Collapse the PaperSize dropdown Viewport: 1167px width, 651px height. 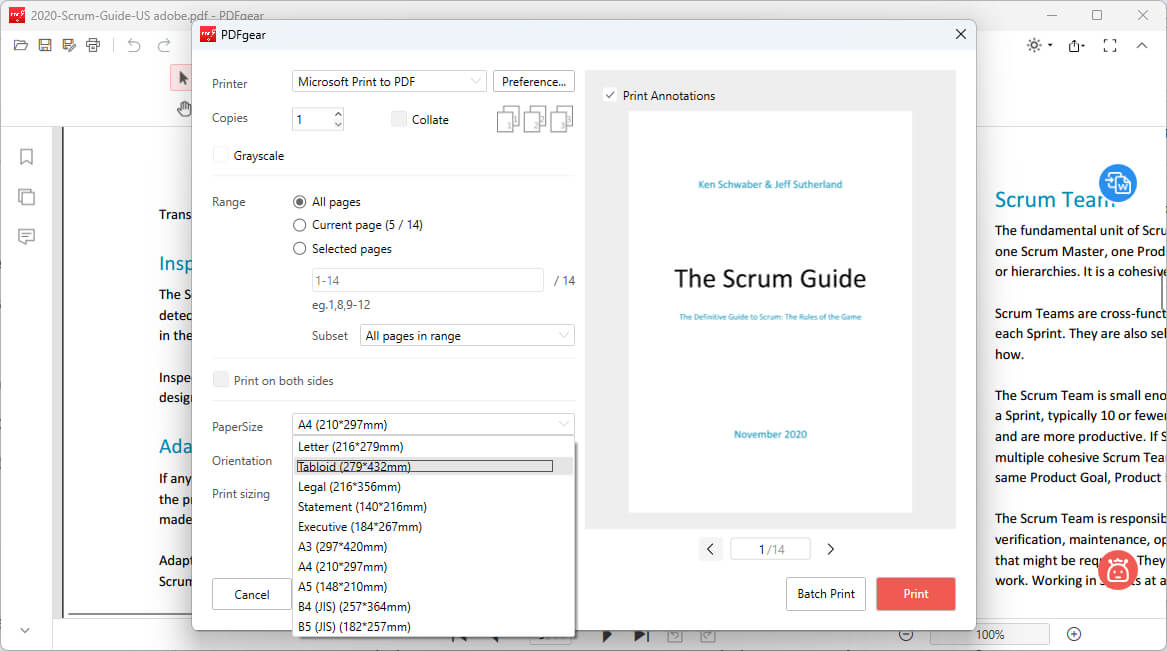[564, 425]
